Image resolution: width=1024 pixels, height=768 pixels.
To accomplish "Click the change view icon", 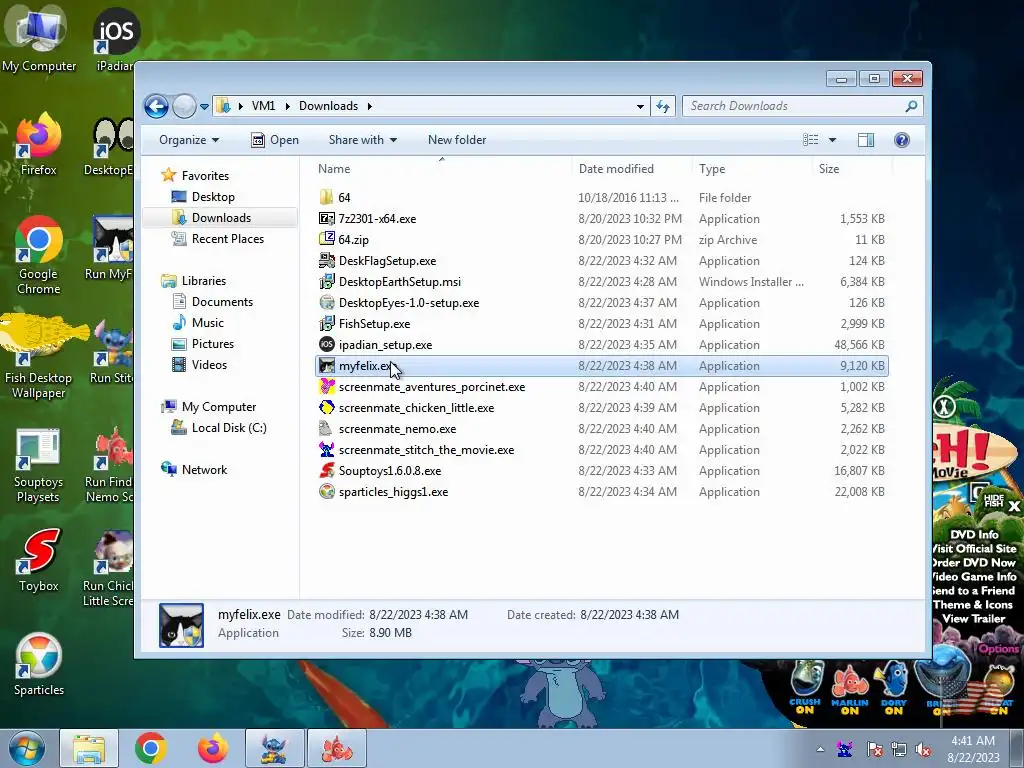I will [x=810, y=140].
